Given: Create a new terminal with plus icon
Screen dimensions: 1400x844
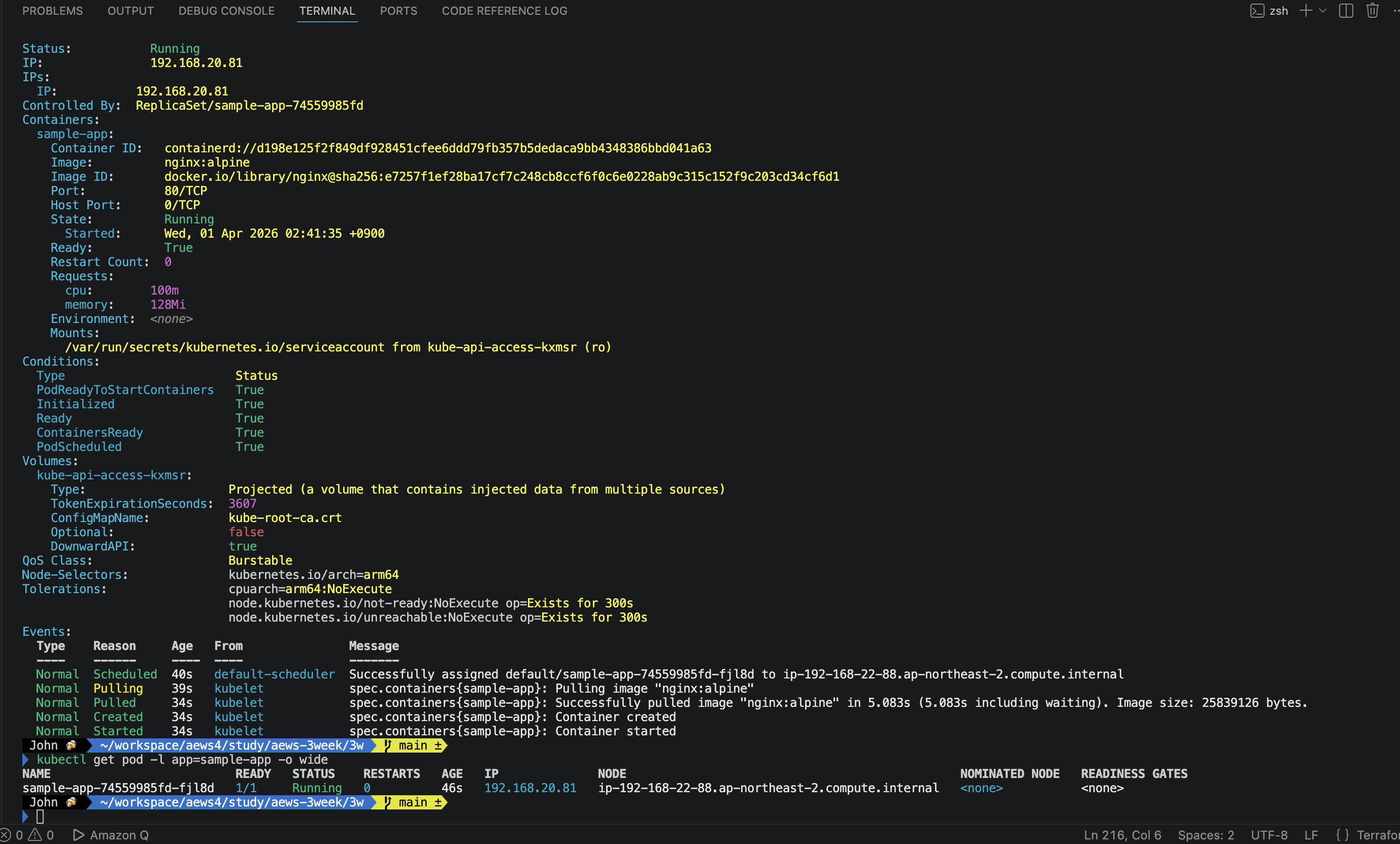Looking at the screenshot, I should pyautogui.click(x=1306, y=11).
